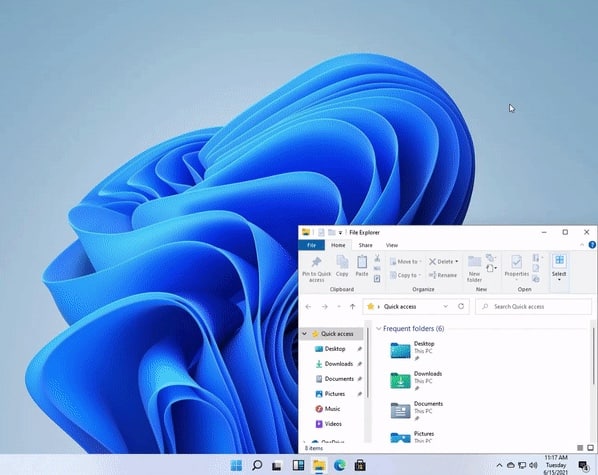Collapse the ribbon with the chevron

pos(582,245)
